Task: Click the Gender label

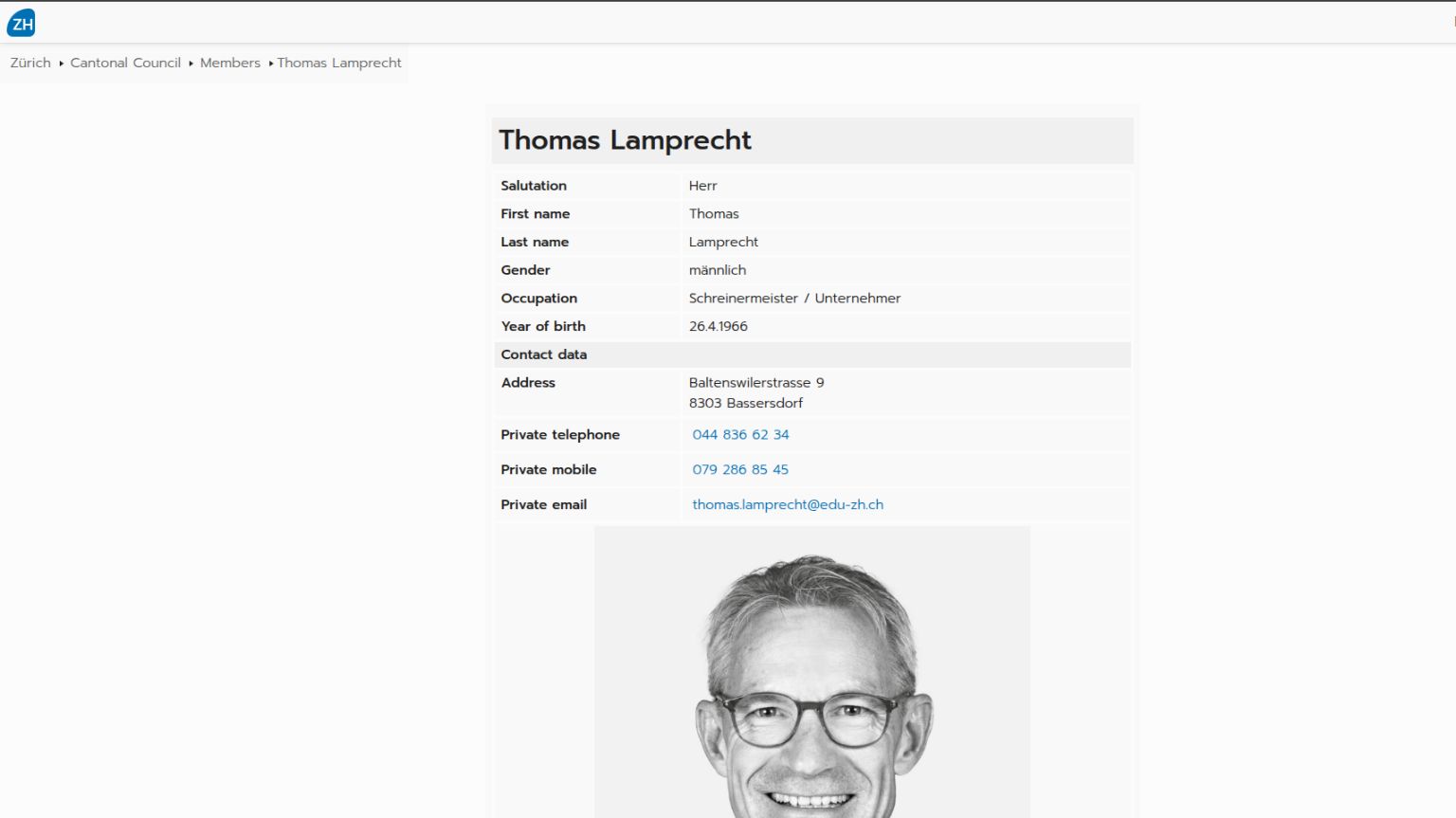Action: coord(525,270)
